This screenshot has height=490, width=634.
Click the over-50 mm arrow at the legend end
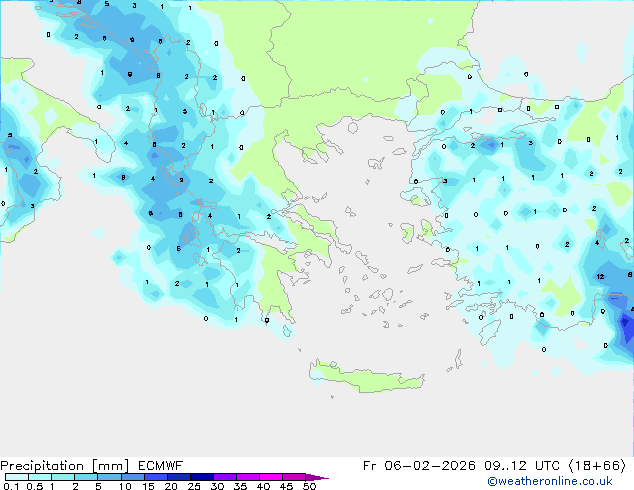coord(317,477)
